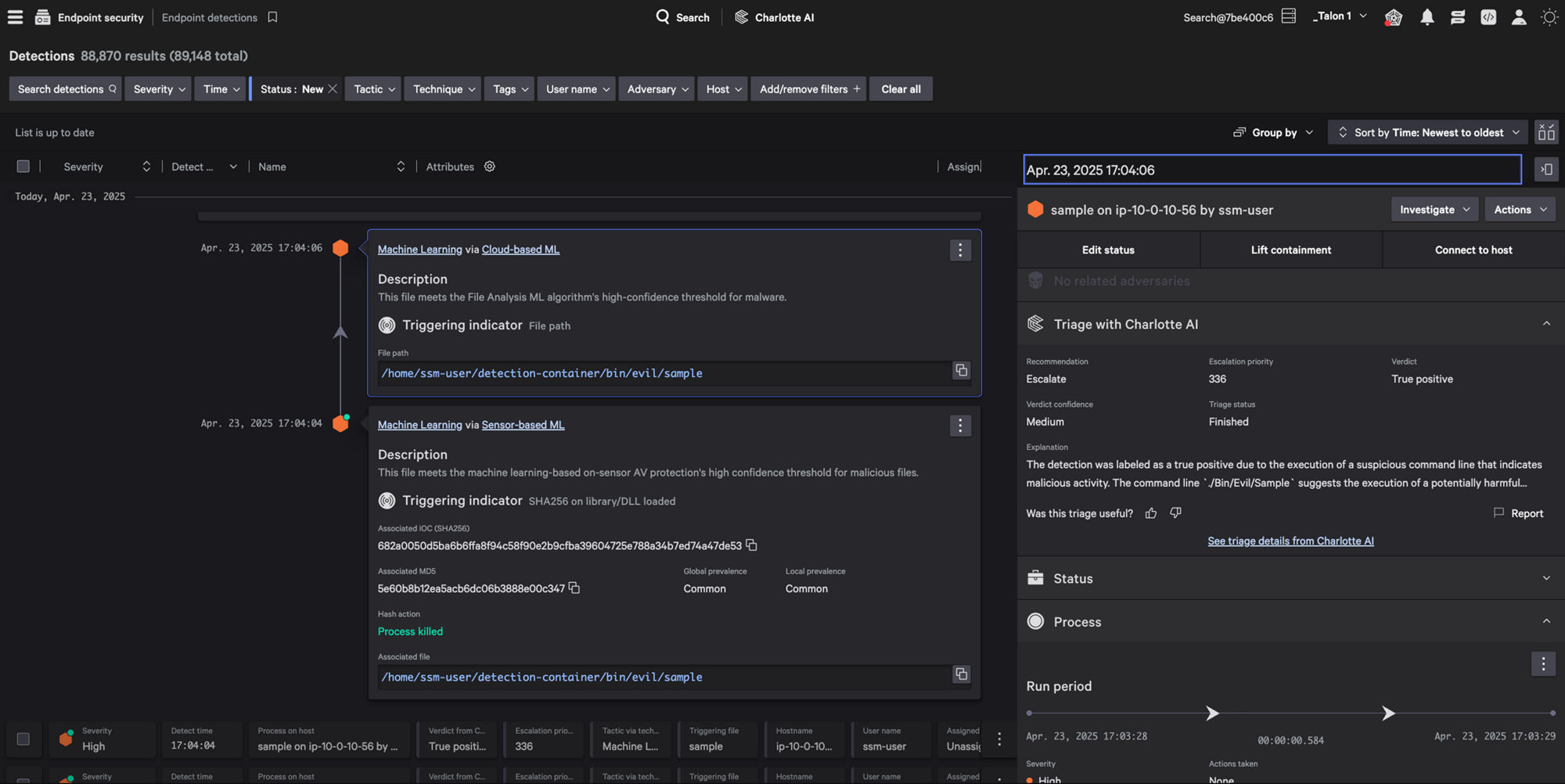Viewport: 1565px width, 784px height.
Task: Remove the Status: New filter chip
Action: coord(333,88)
